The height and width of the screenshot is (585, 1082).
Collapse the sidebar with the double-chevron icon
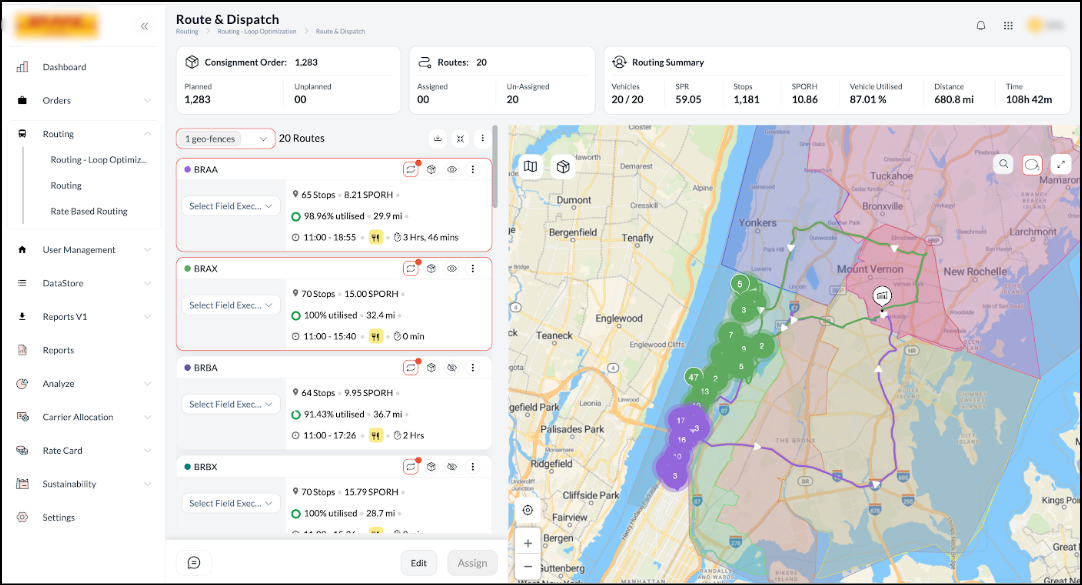coord(144,26)
